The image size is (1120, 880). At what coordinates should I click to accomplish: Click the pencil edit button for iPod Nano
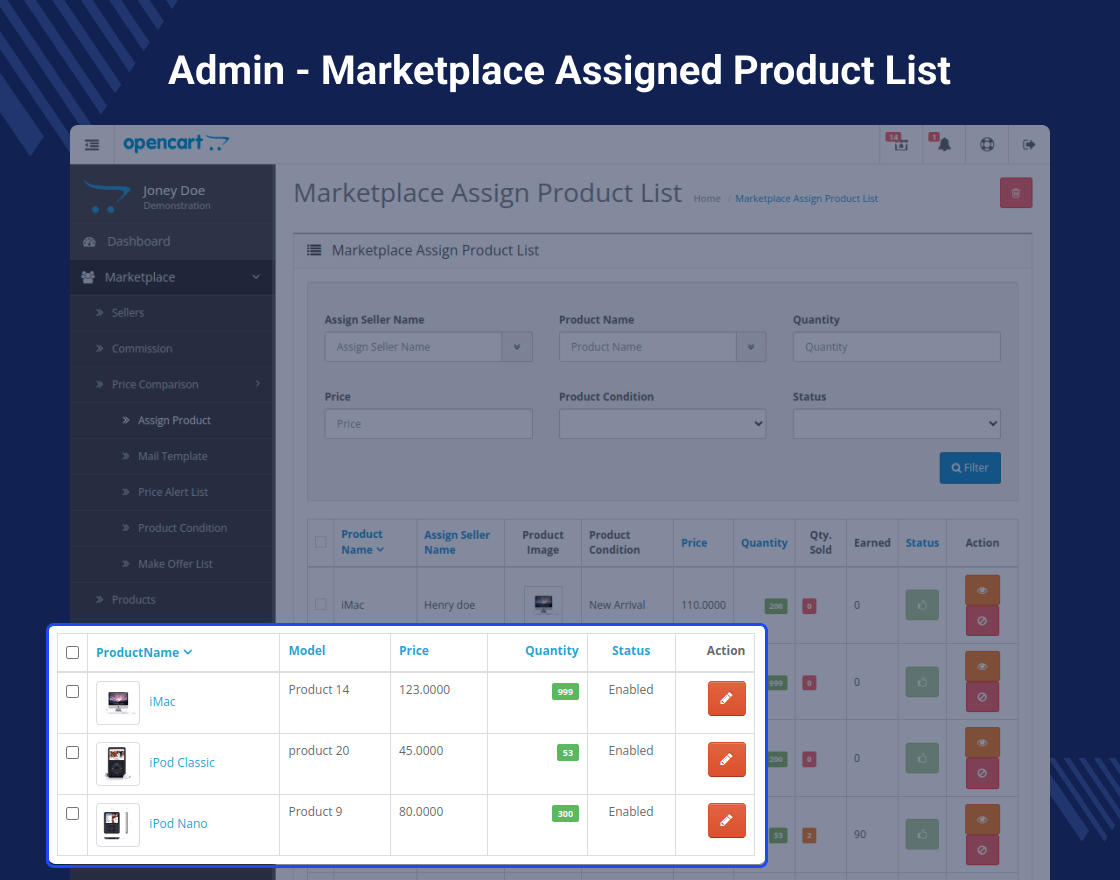(726, 820)
